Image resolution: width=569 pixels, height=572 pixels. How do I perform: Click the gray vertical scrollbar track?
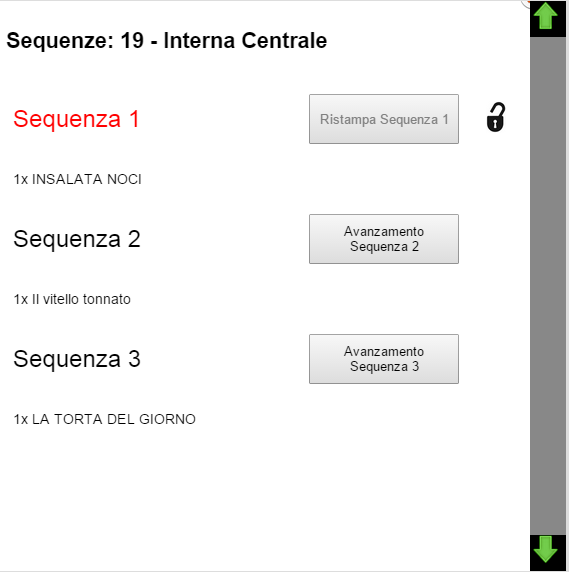point(548,286)
